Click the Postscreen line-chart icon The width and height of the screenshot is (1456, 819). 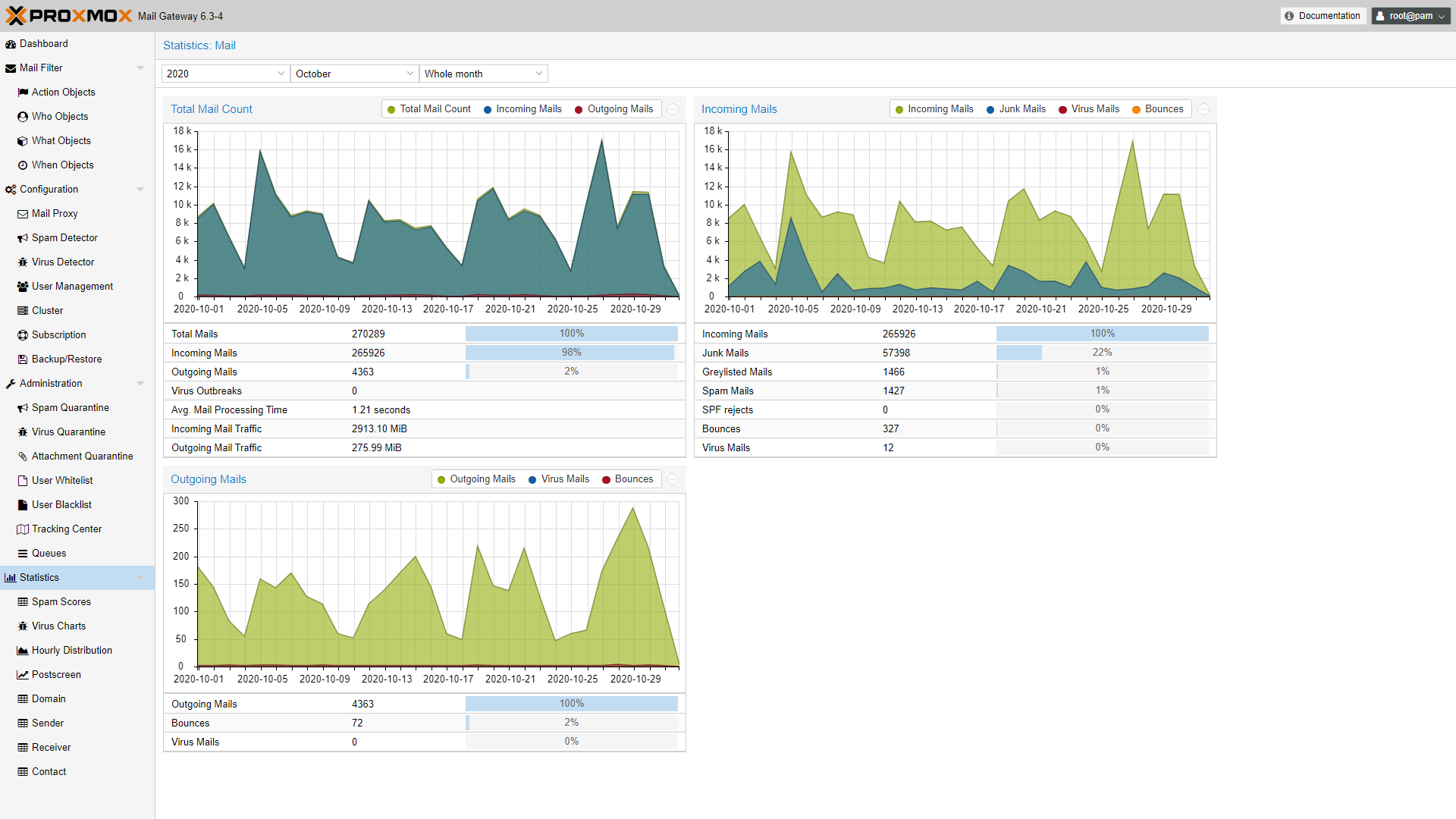[x=23, y=675]
